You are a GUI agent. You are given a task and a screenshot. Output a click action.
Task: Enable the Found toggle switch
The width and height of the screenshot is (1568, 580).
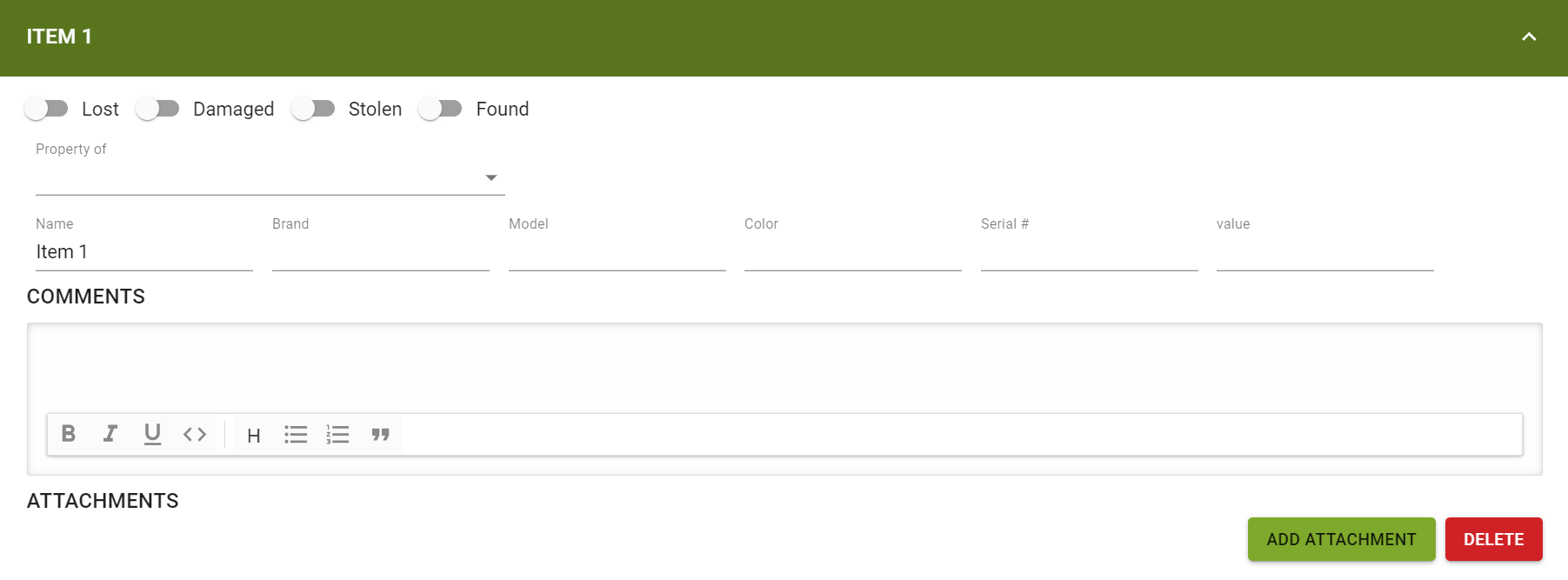tap(440, 109)
